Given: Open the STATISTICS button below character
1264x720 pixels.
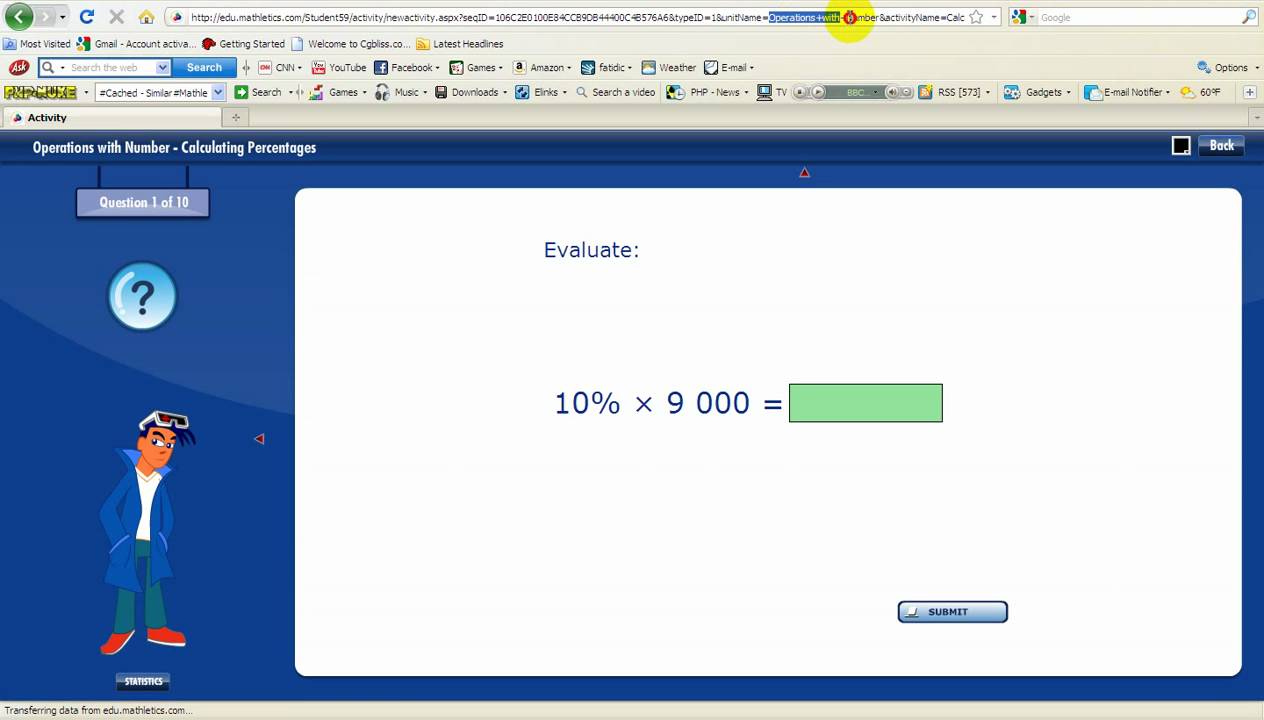Looking at the screenshot, I should 143,682.
